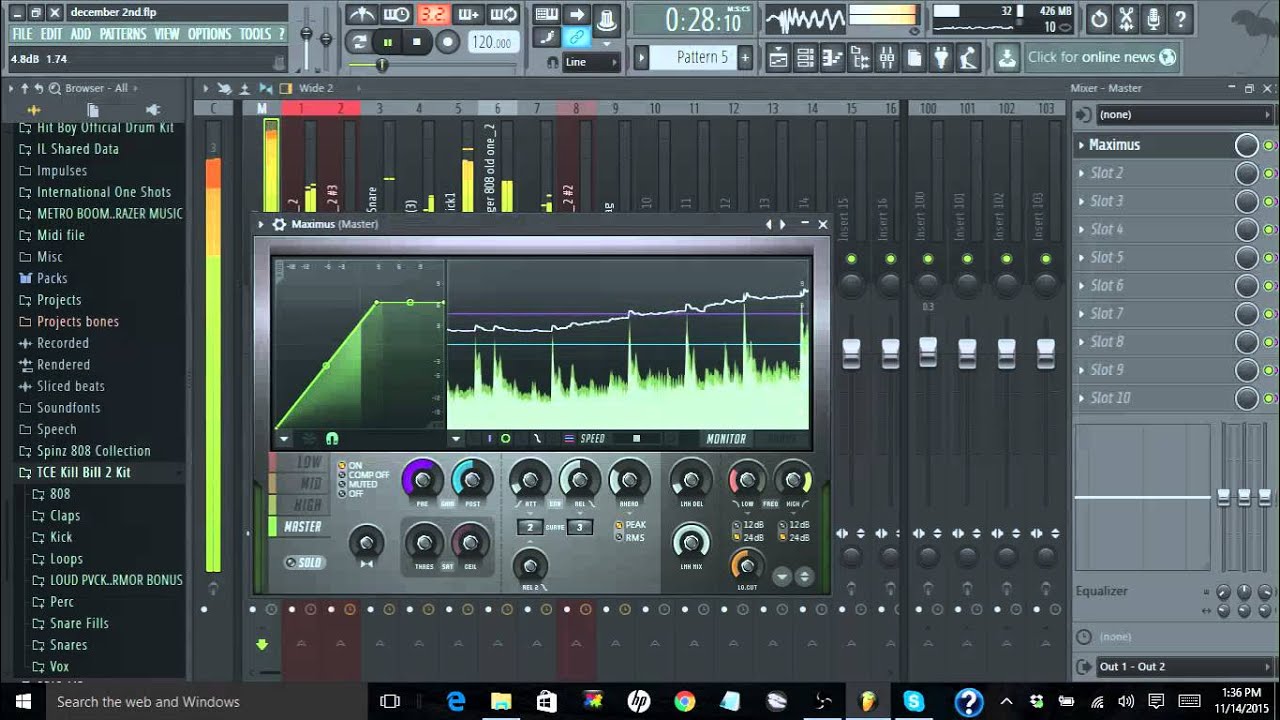The width and height of the screenshot is (1280, 720).
Task: Select the COMP OFF radio option
Action: 364,475
